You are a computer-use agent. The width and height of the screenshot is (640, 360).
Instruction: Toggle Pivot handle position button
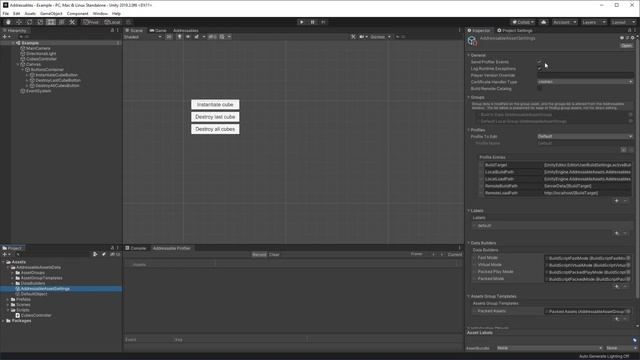[x=91, y=22]
